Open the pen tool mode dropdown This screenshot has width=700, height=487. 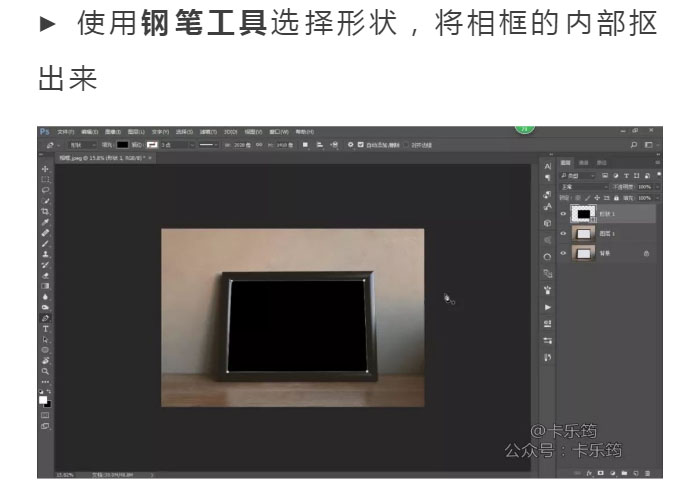pos(82,145)
